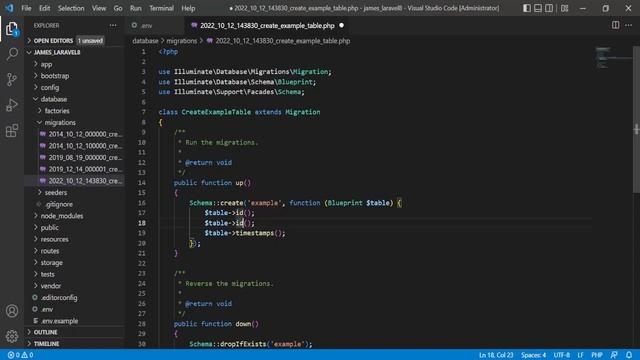Split the editor to the right

point(616,25)
